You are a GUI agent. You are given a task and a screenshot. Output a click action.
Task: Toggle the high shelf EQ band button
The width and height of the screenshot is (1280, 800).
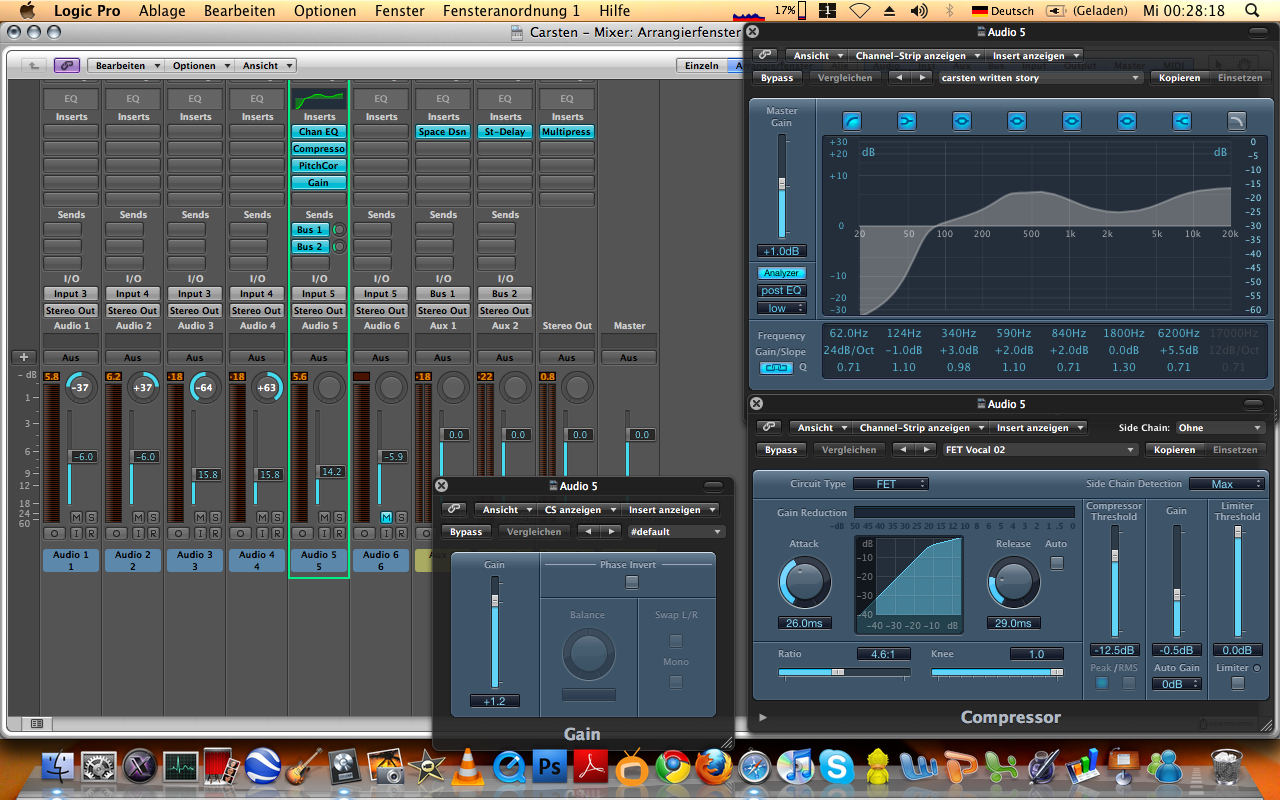1182,121
